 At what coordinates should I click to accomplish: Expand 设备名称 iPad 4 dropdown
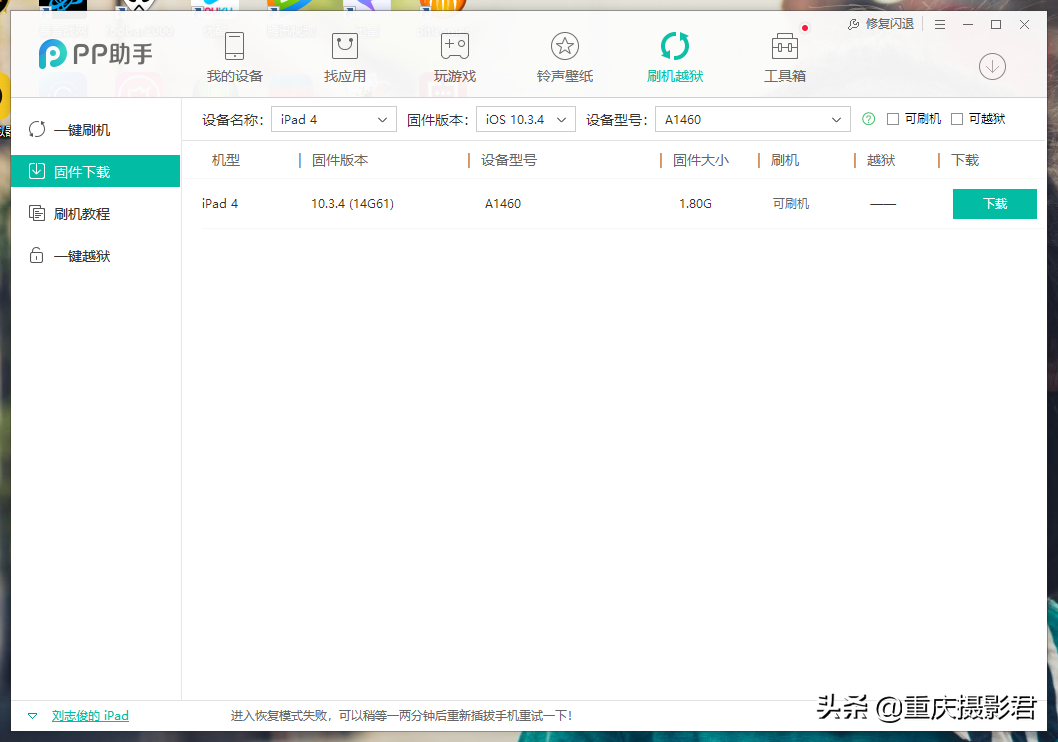coord(333,119)
